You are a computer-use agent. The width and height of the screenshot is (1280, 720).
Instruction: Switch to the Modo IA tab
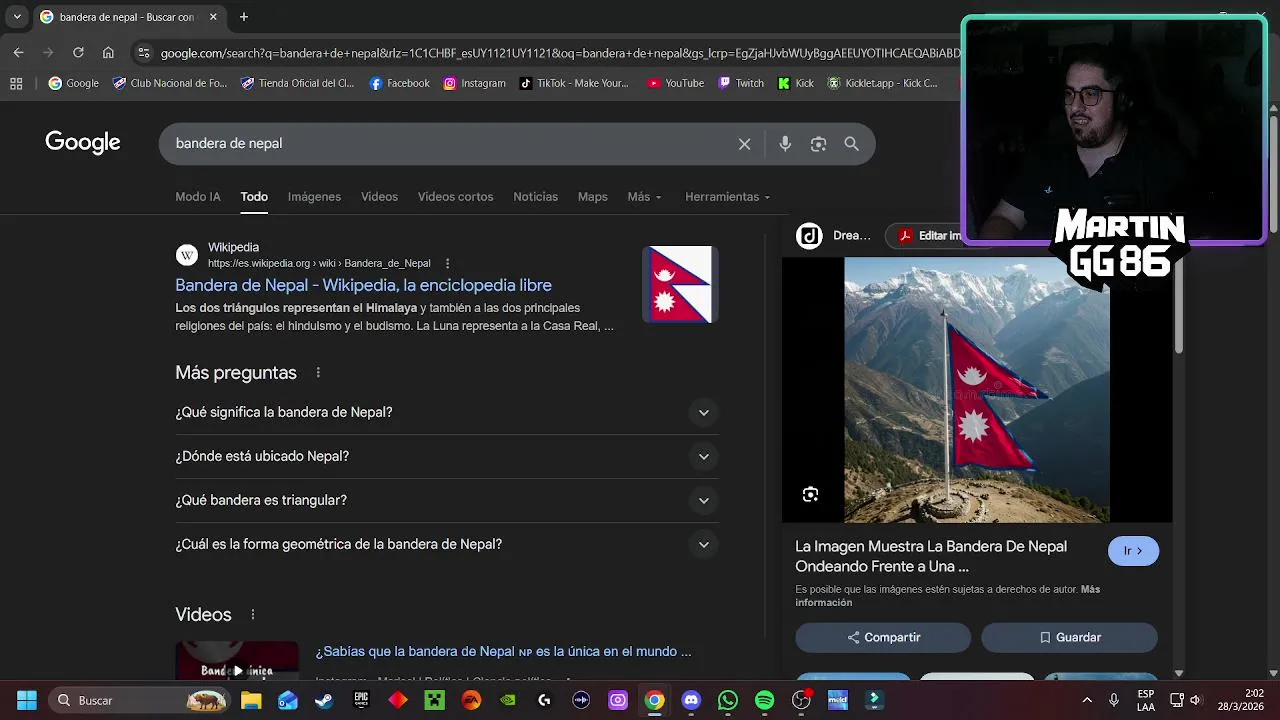click(198, 197)
